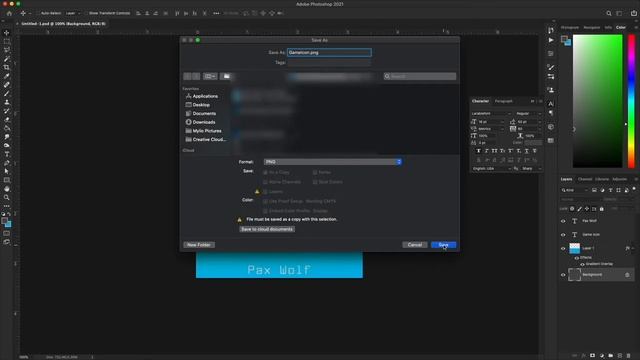Open the anti-aliasing Sharp dropdown
The height and width of the screenshot is (360, 640).
tap(531, 169)
